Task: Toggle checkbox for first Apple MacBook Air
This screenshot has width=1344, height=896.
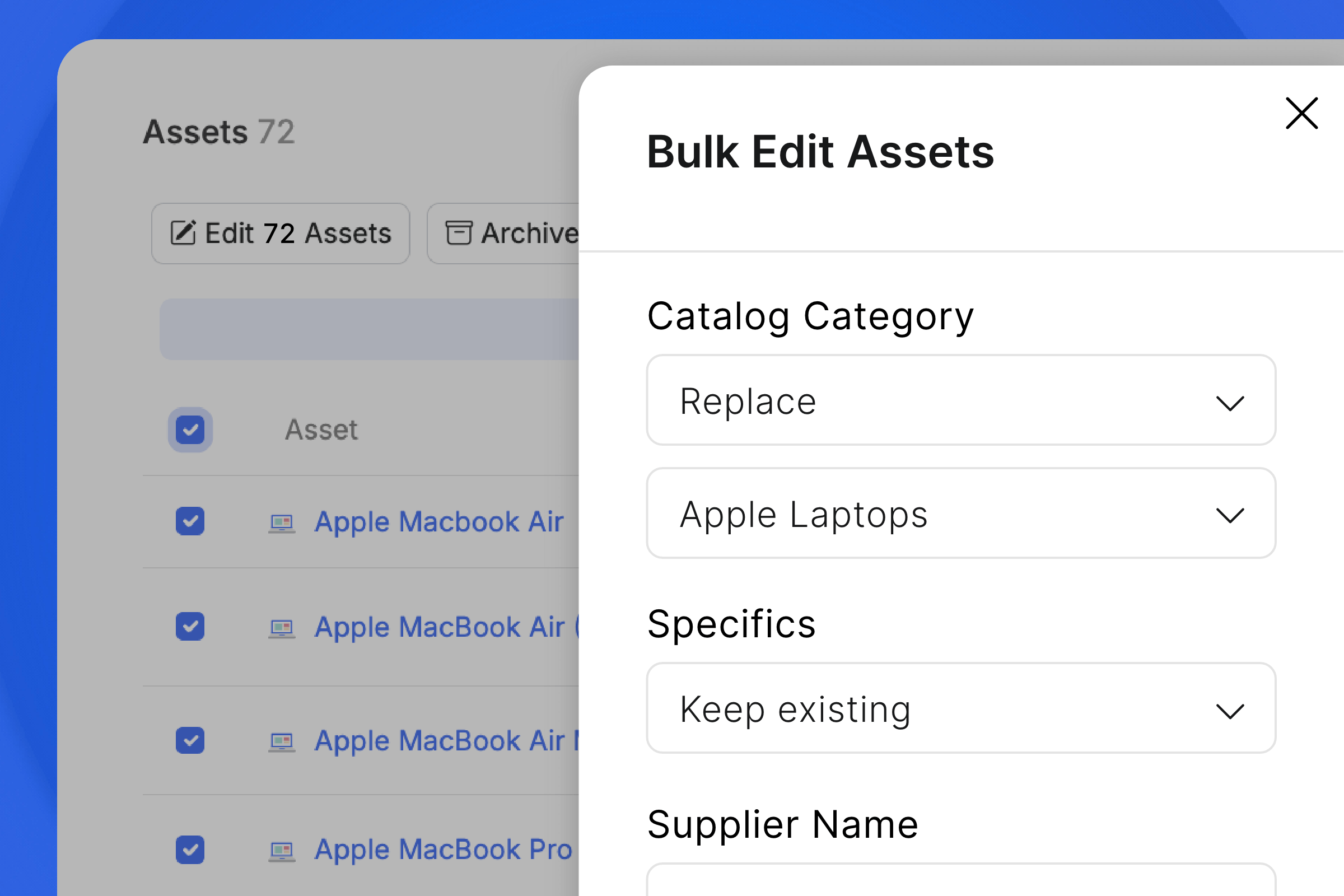Action: click(x=191, y=520)
